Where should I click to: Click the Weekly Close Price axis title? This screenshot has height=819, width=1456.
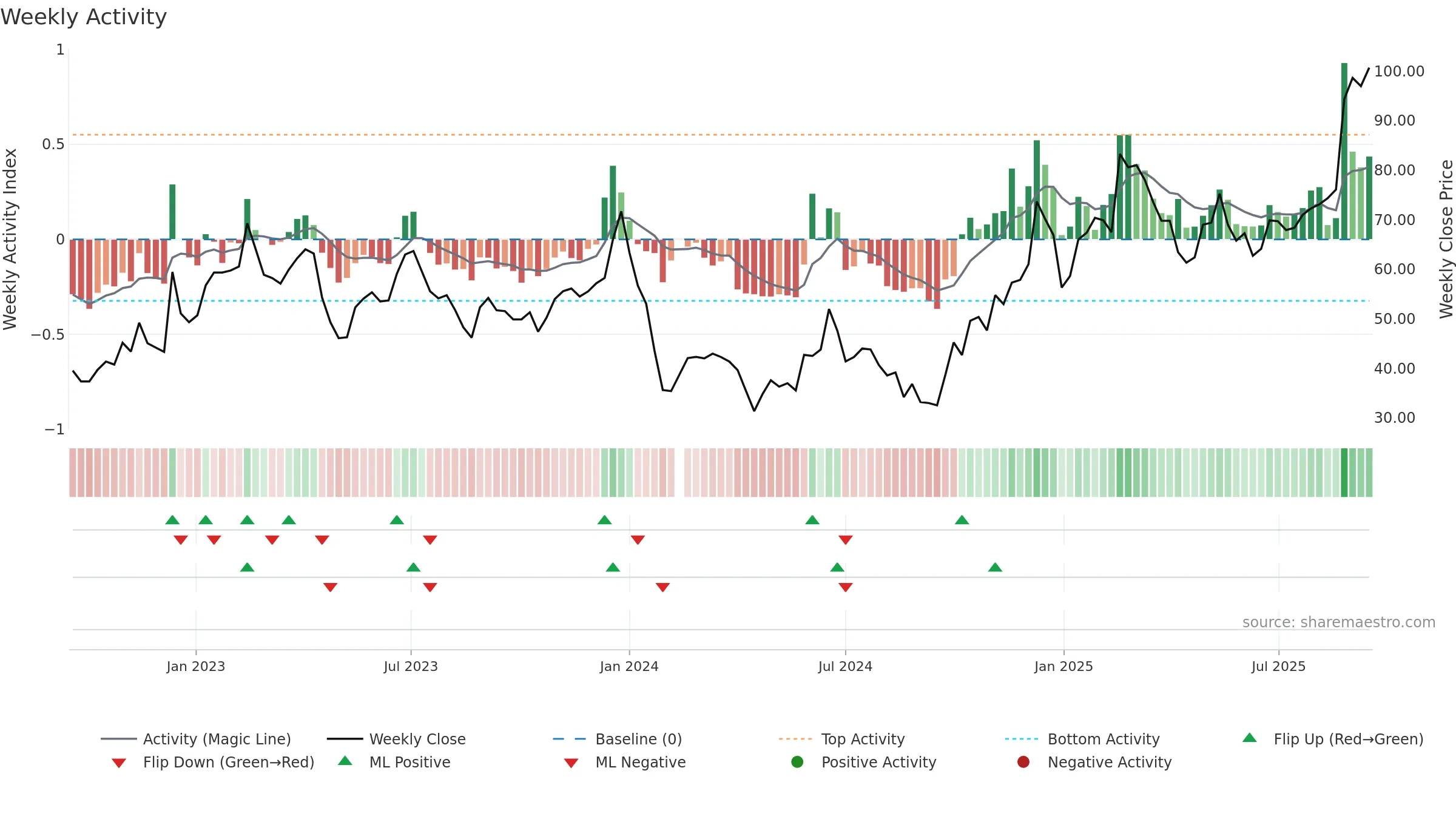[1446, 239]
